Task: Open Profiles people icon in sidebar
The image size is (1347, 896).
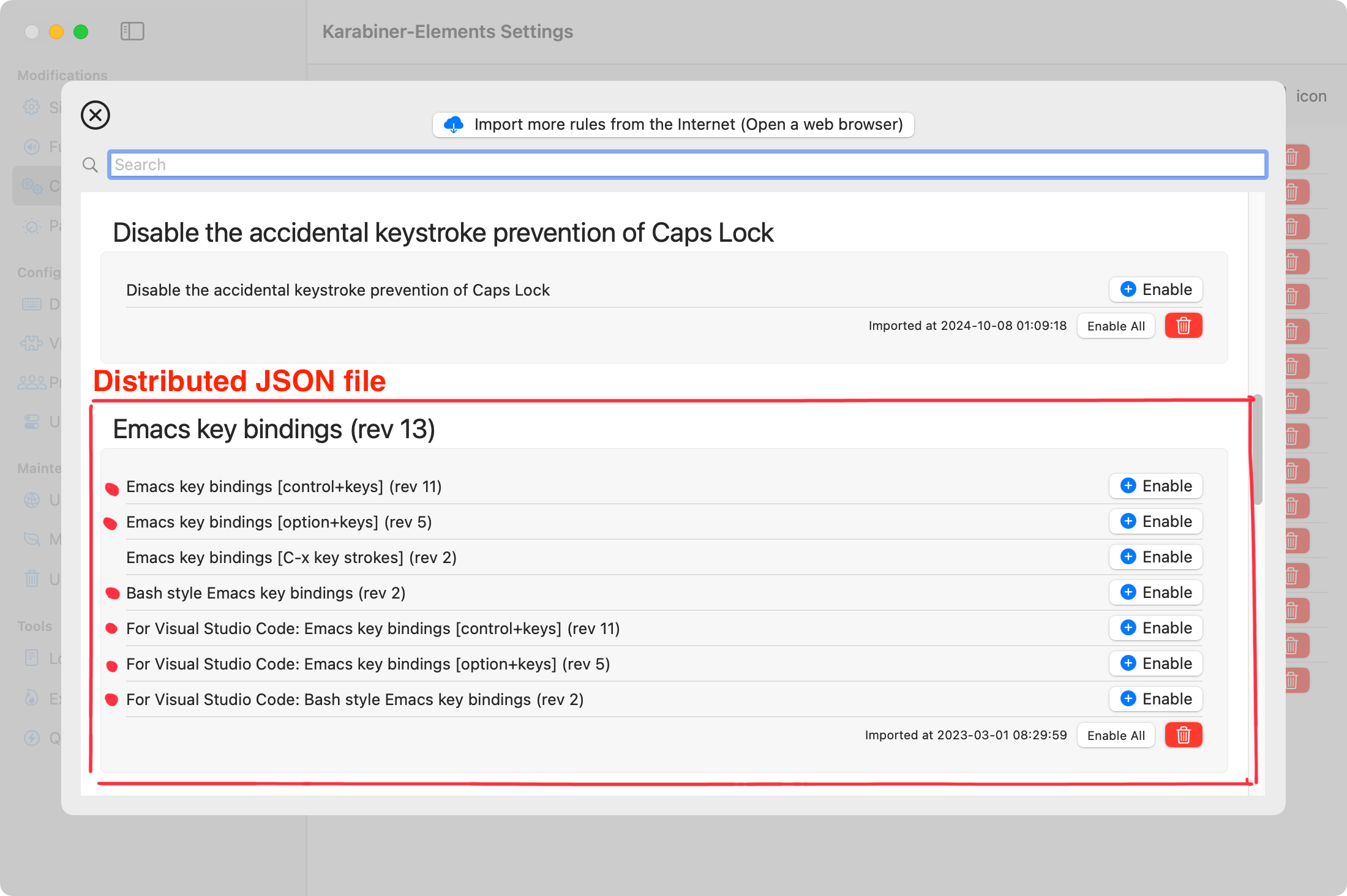Action: pos(32,383)
